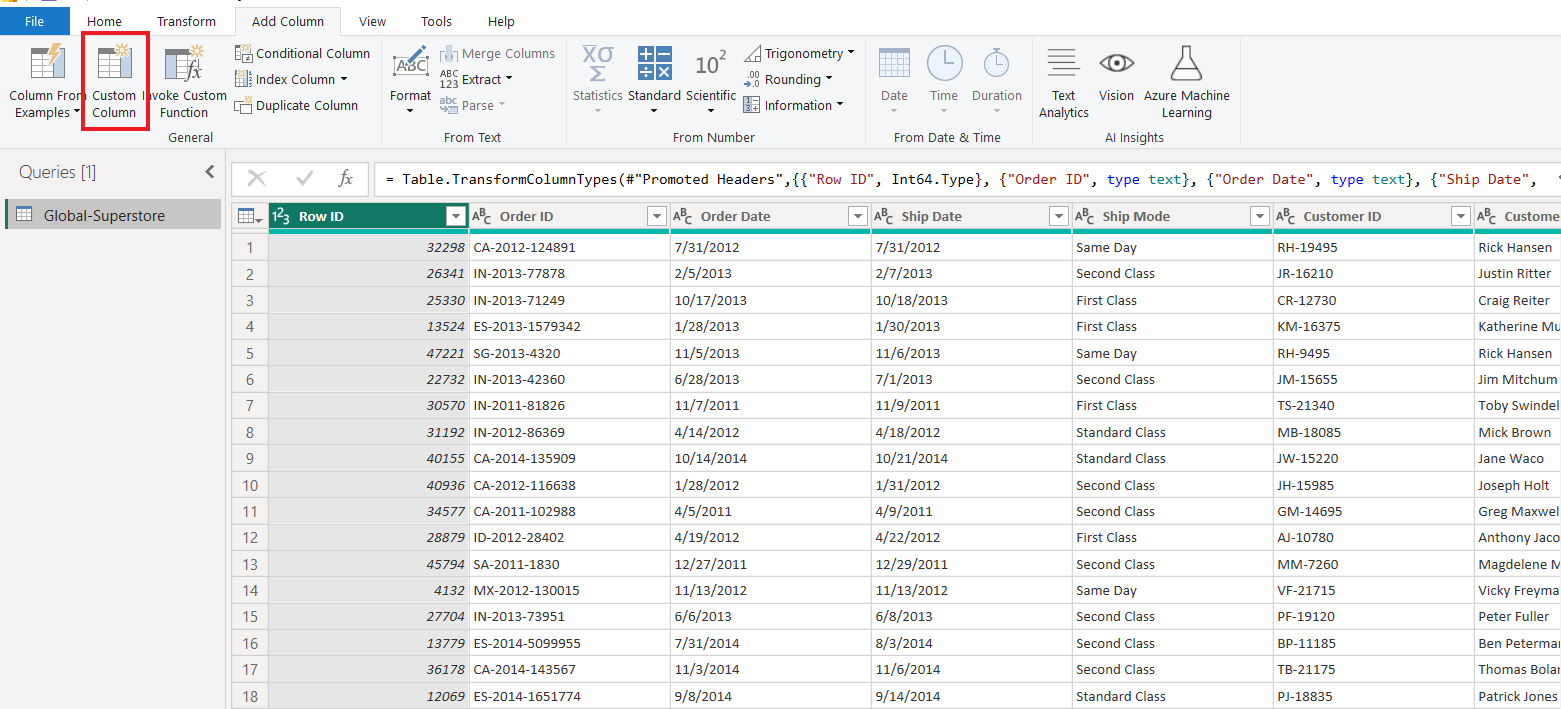Switch to the Transform ribbon tab
The height and width of the screenshot is (709, 1561).
click(x=186, y=20)
